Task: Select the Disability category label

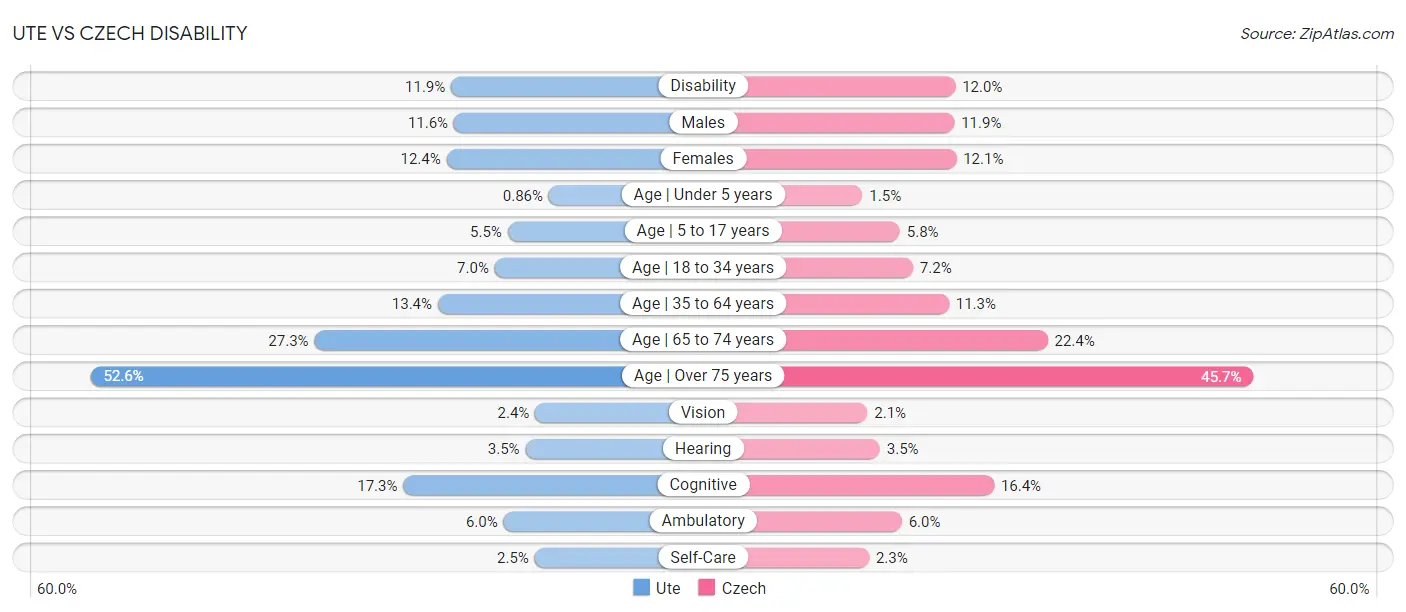Action: (x=703, y=86)
